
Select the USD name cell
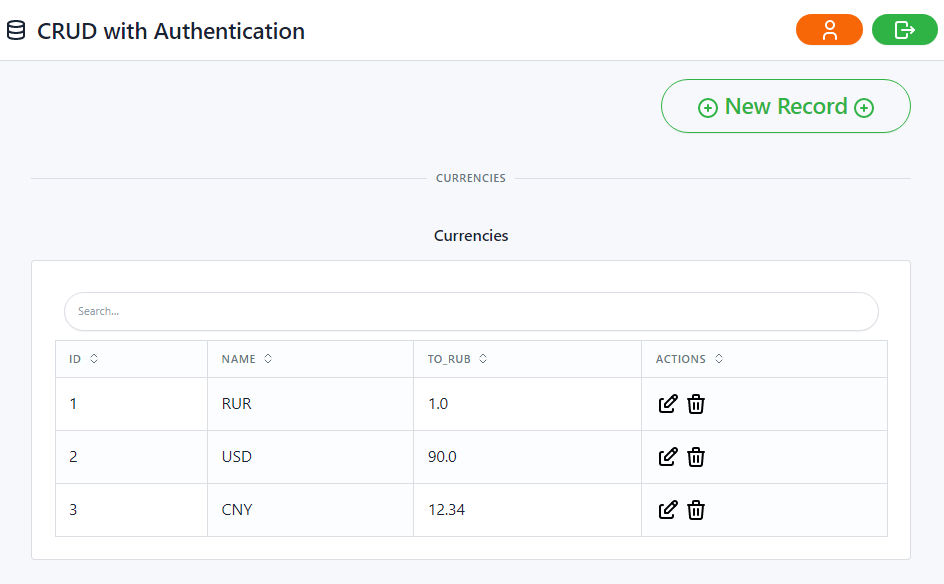pyautogui.click(x=311, y=457)
